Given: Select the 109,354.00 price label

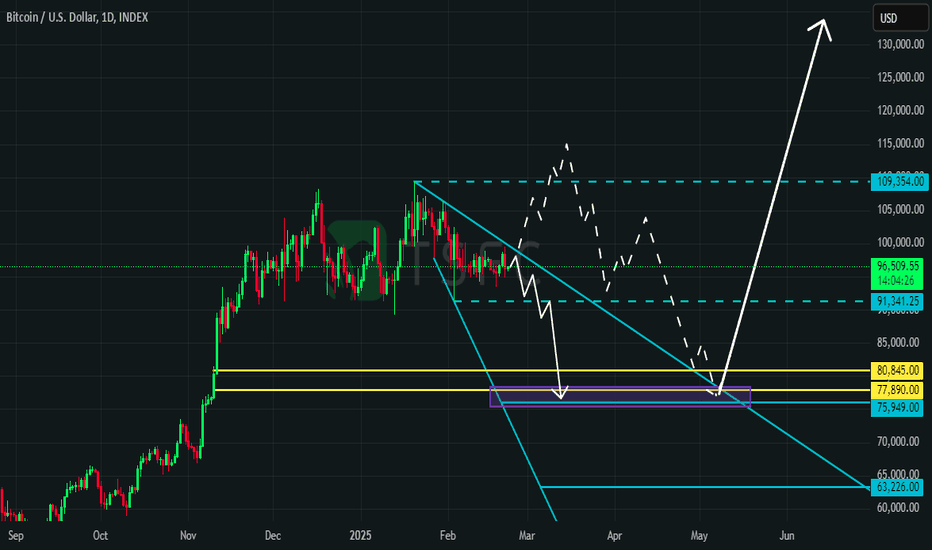Looking at the screenshot, I should pos(898,181).
